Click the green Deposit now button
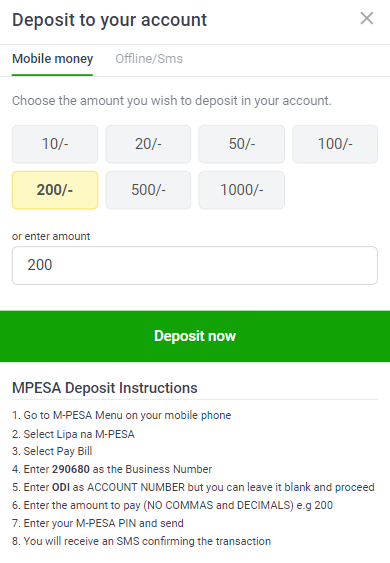Screen dimensions: 390x563 tap(195, 336)
